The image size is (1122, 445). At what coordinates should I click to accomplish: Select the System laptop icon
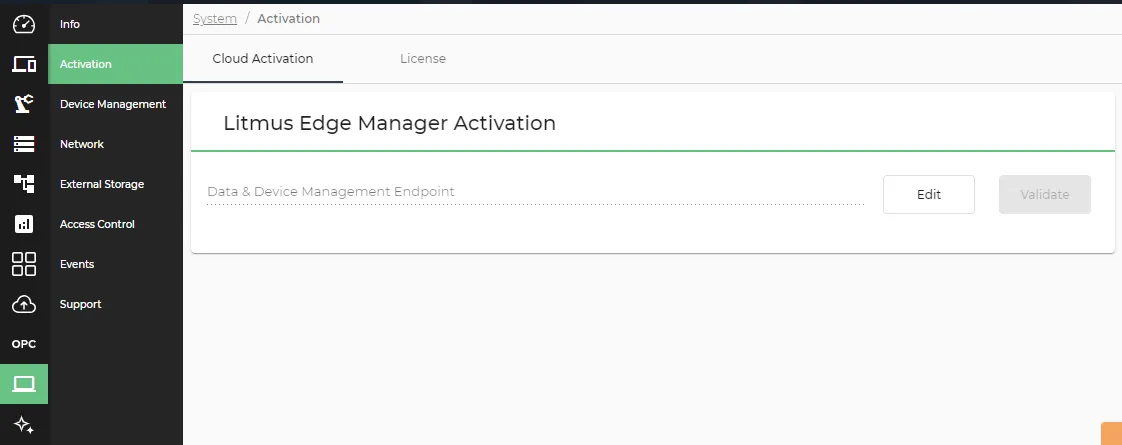click(x=24, y=384)
